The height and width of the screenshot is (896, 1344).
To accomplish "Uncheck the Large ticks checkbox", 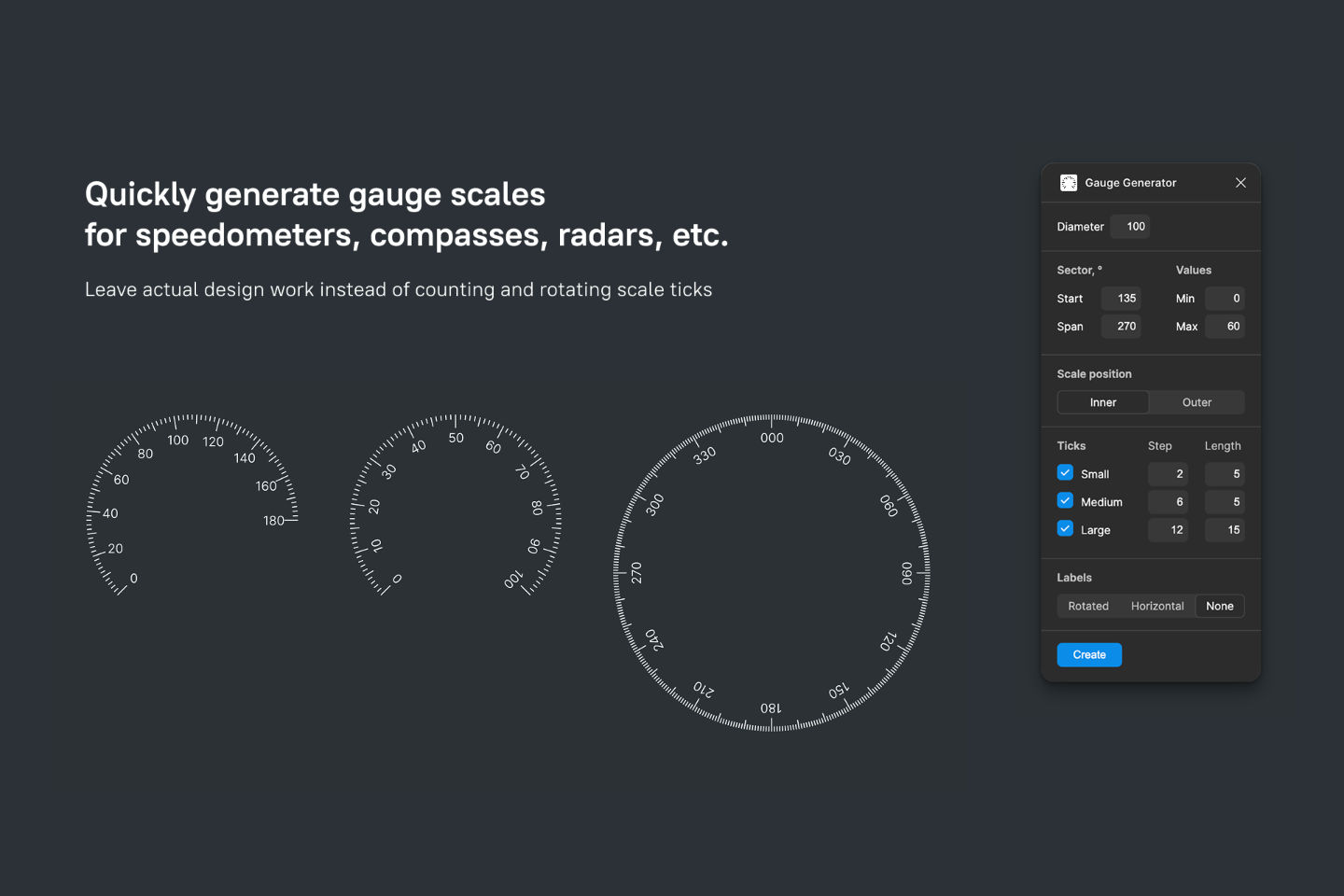I will click(1065, 529).
